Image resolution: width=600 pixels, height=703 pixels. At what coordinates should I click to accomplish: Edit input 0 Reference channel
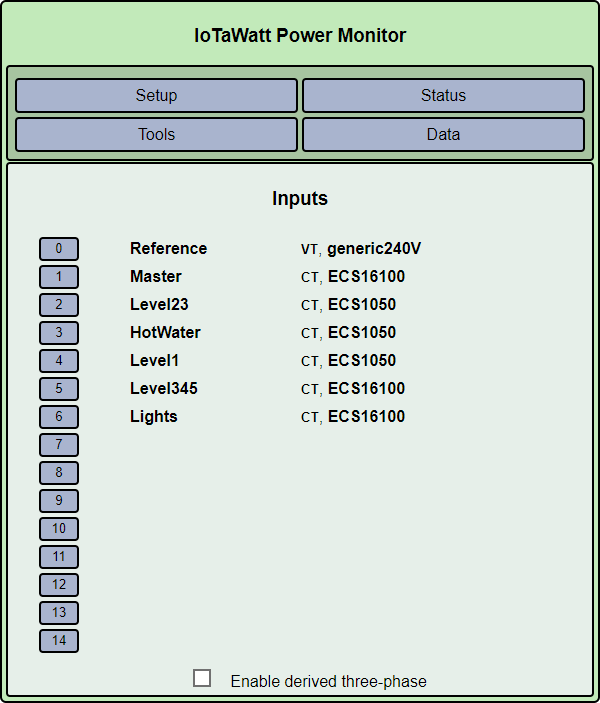pyautogui.click(x=59, y=249)
